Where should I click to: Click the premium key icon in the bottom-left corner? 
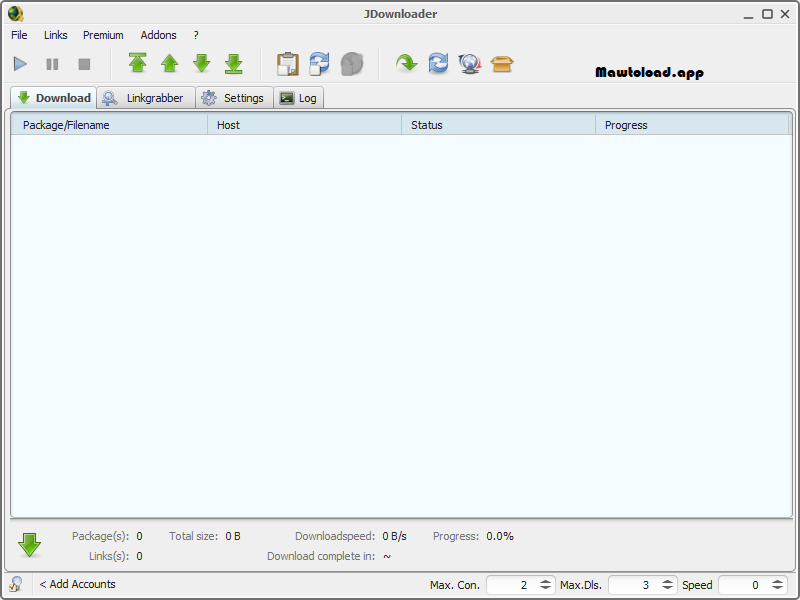16,584
